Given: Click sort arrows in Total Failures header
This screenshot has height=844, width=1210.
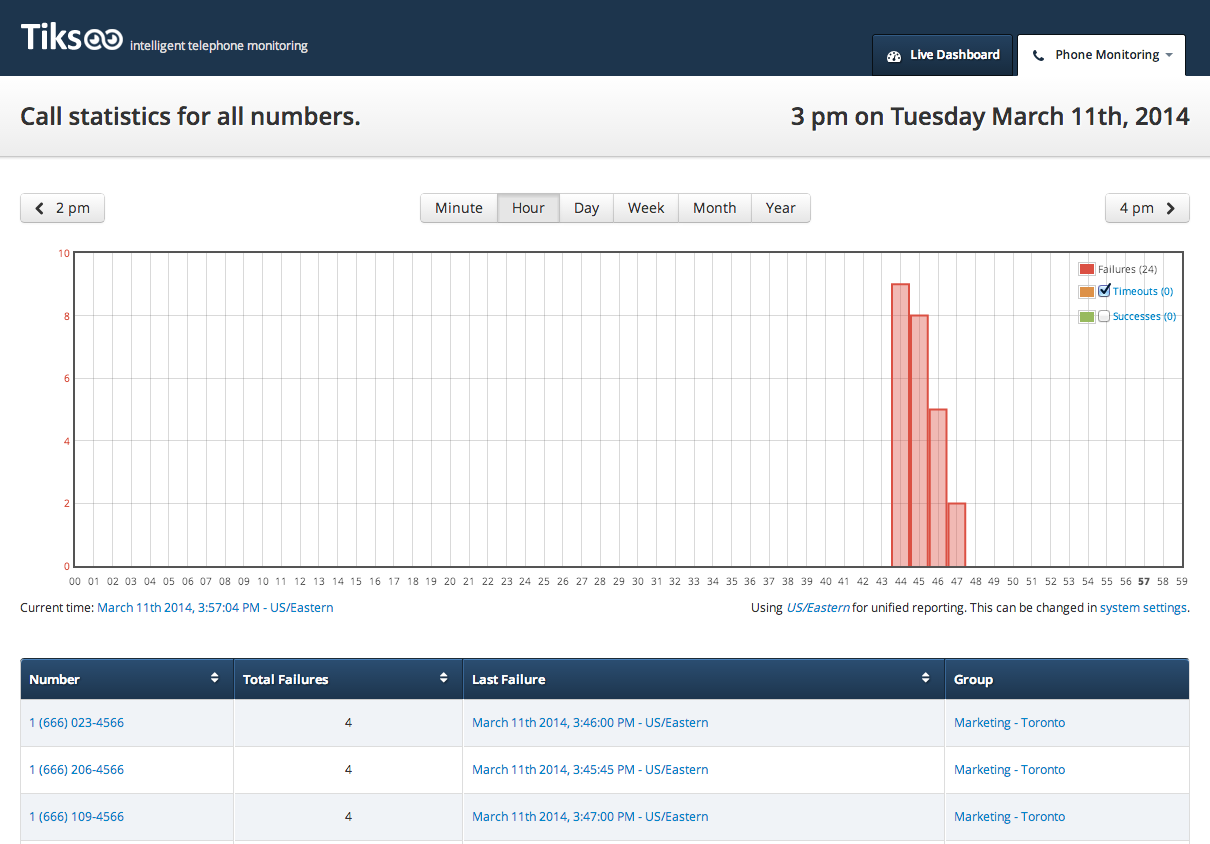Looking at the screenshot, I should [444, 678].
